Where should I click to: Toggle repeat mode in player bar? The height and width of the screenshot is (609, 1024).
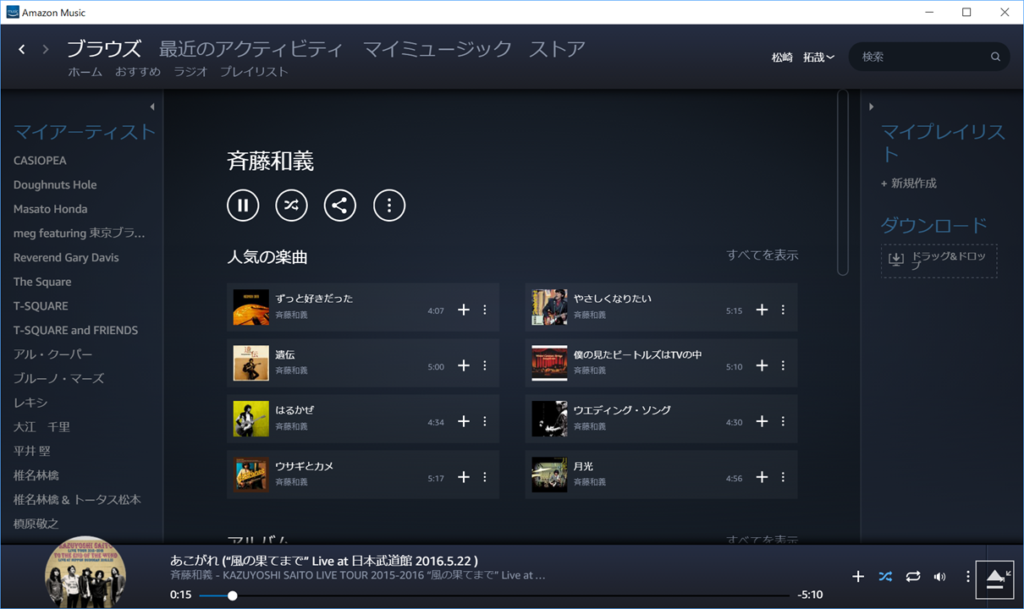point(913,576)
